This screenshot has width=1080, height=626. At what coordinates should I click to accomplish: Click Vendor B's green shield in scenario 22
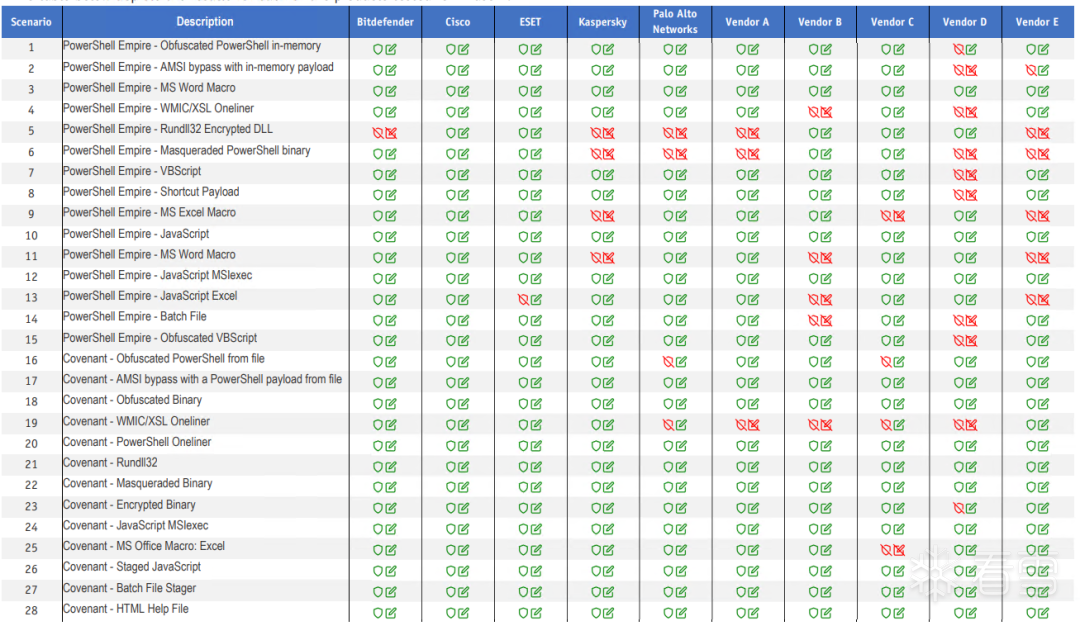coord(813,488)
